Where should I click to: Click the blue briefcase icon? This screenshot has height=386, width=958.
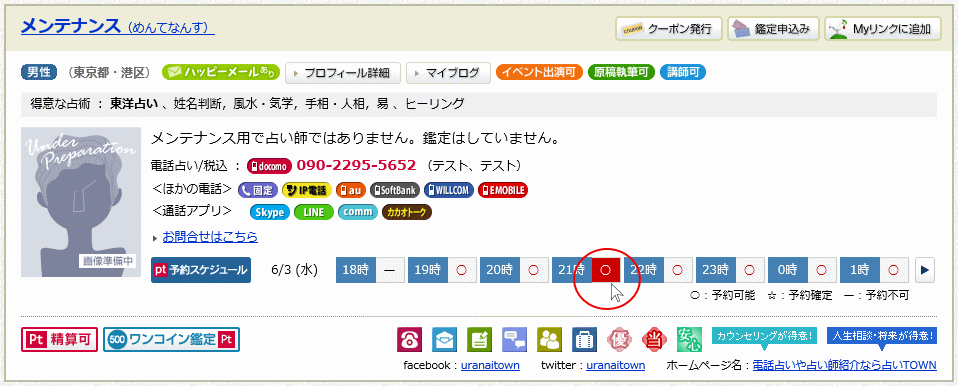[585, 340]
